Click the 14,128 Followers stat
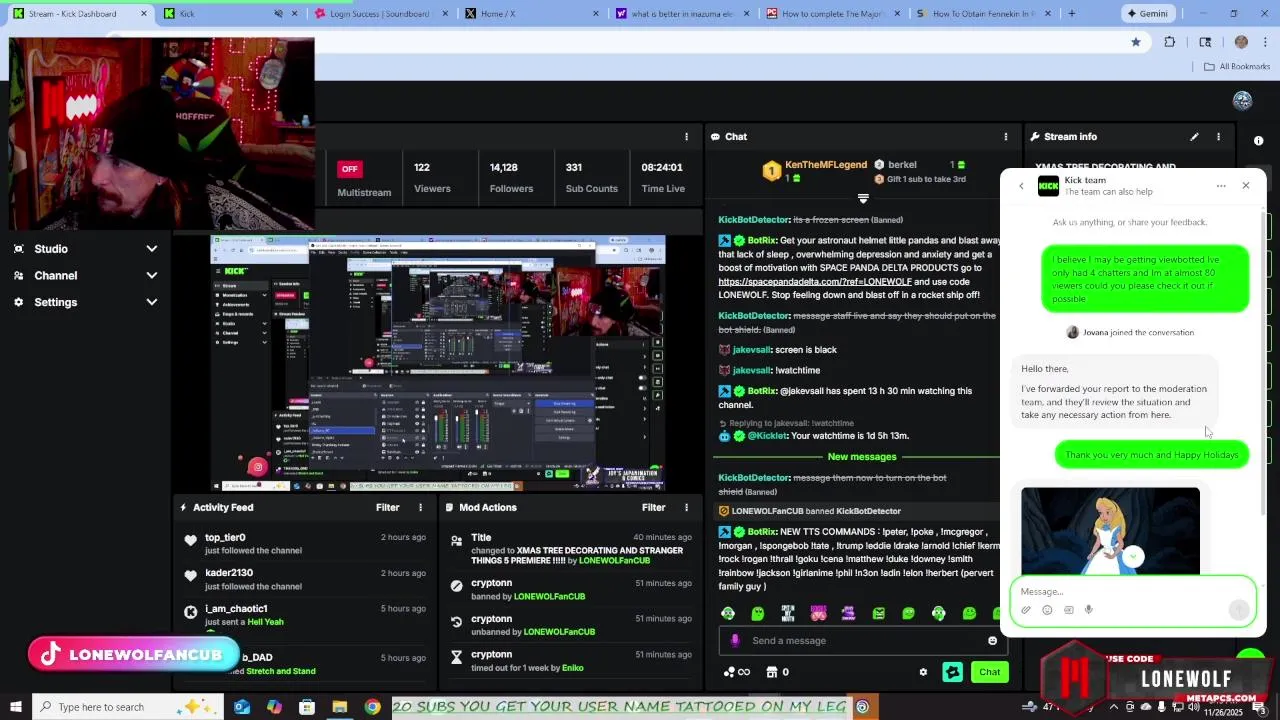The width and height of the screenshot is (1280, 720). coord(511,178)
